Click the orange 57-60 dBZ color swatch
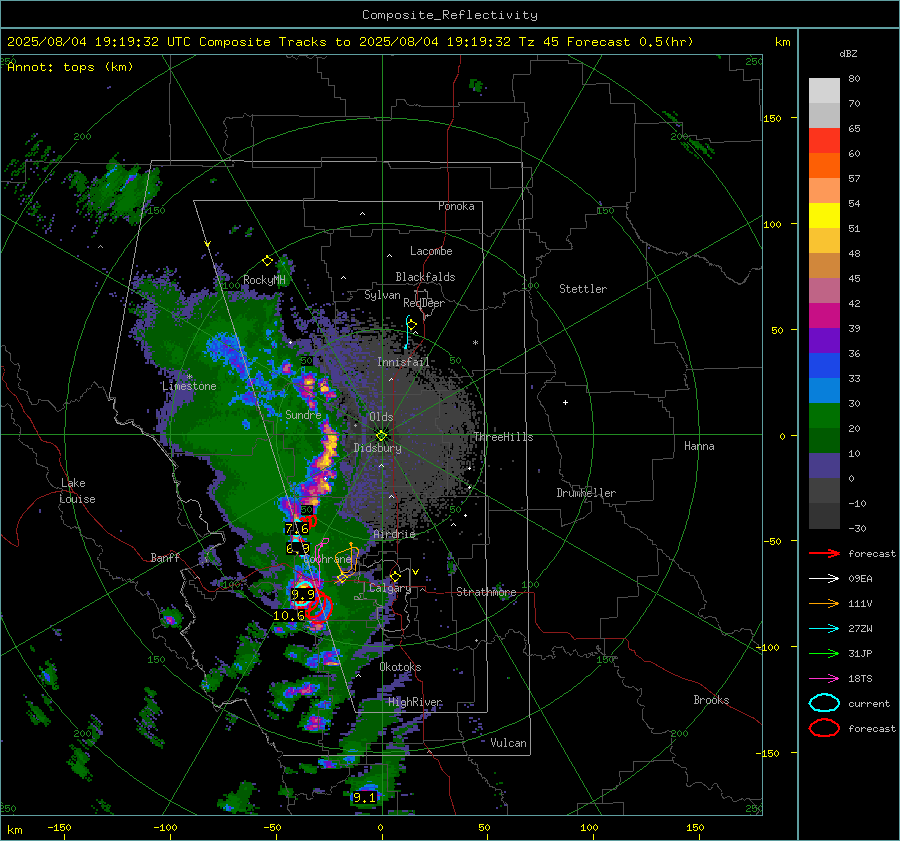Image resolution: width=900 pixels, height=841 pixels. pos(824,166)
